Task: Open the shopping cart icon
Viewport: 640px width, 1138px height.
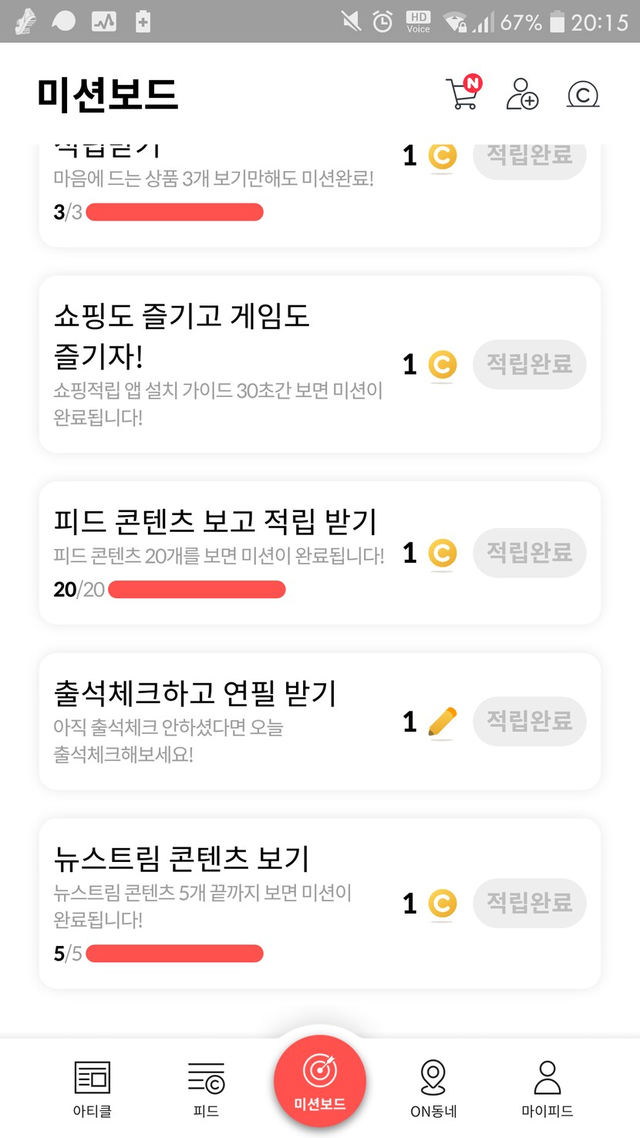Action: point(461,93)
